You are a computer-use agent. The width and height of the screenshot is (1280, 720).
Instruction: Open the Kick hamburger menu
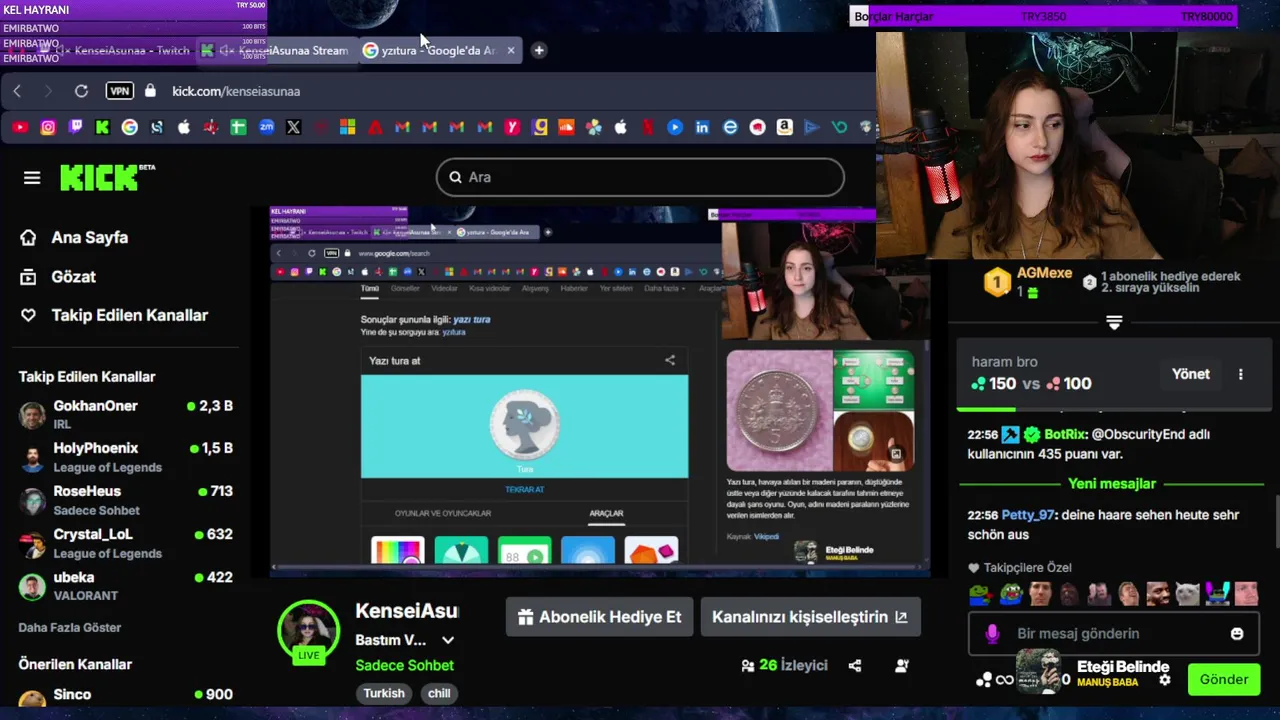32,177
